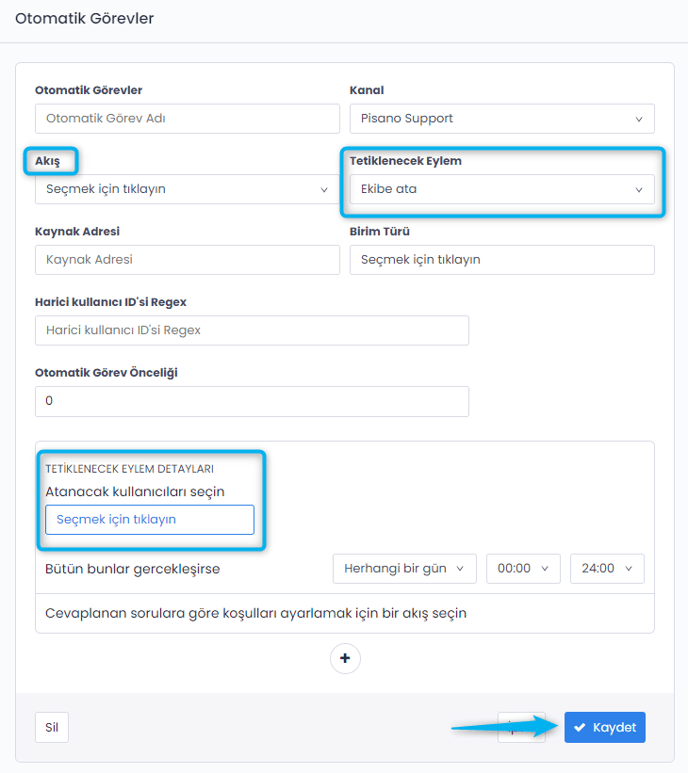The width and height of the screenshot is (688, 773).
Task: Click the Otomatik Görevler page title
Action: point(84,19)
